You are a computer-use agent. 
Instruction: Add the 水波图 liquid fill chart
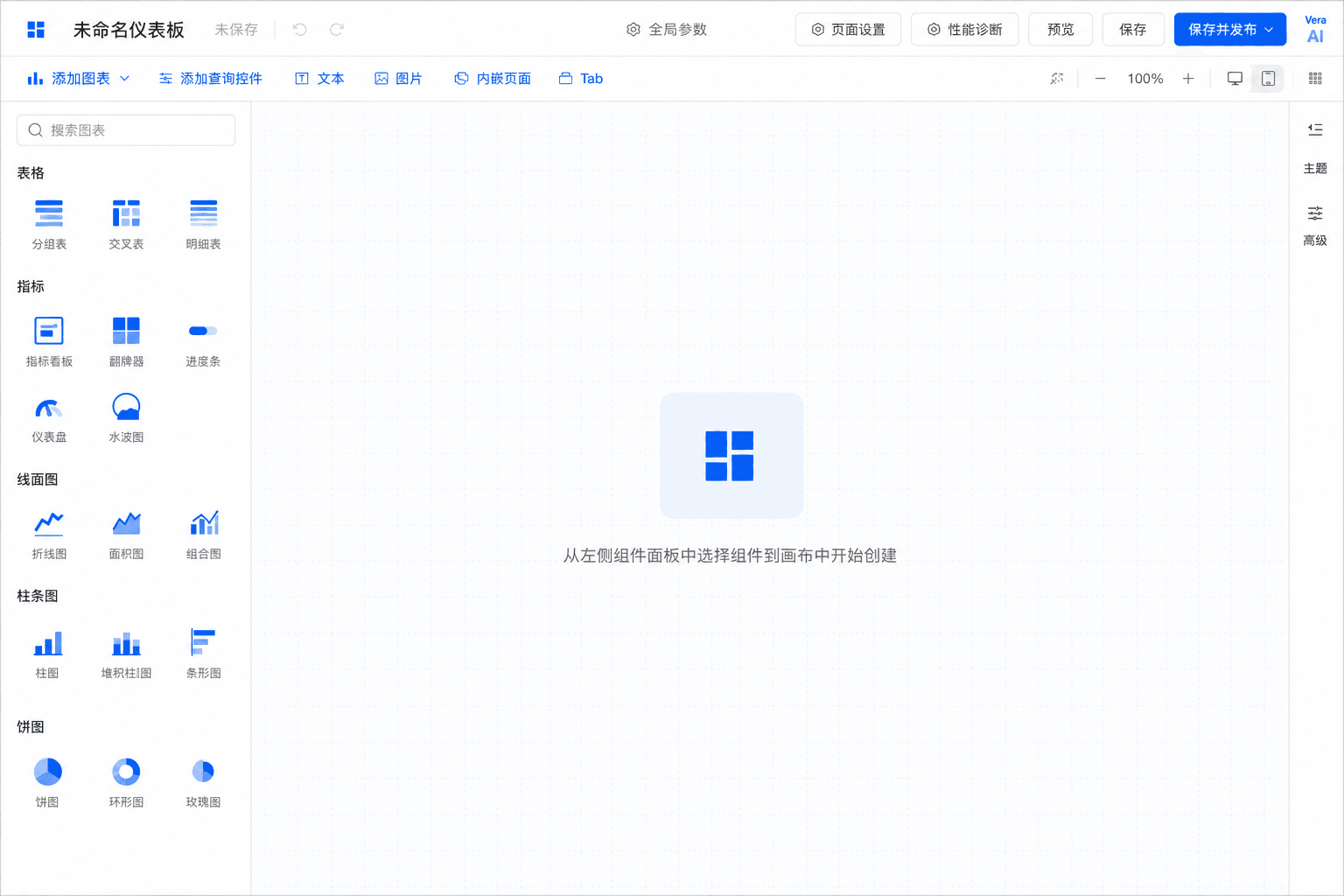(126, 417)
